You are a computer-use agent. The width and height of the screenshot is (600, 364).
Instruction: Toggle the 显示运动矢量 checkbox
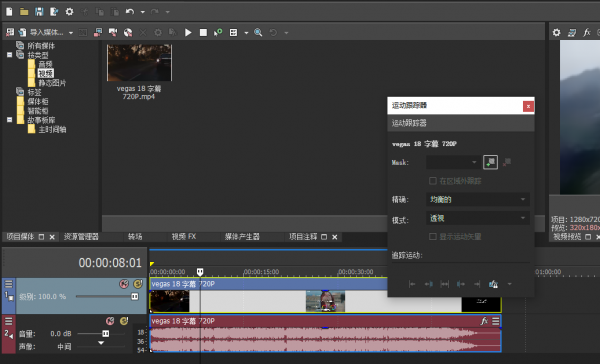coord(433,237)
